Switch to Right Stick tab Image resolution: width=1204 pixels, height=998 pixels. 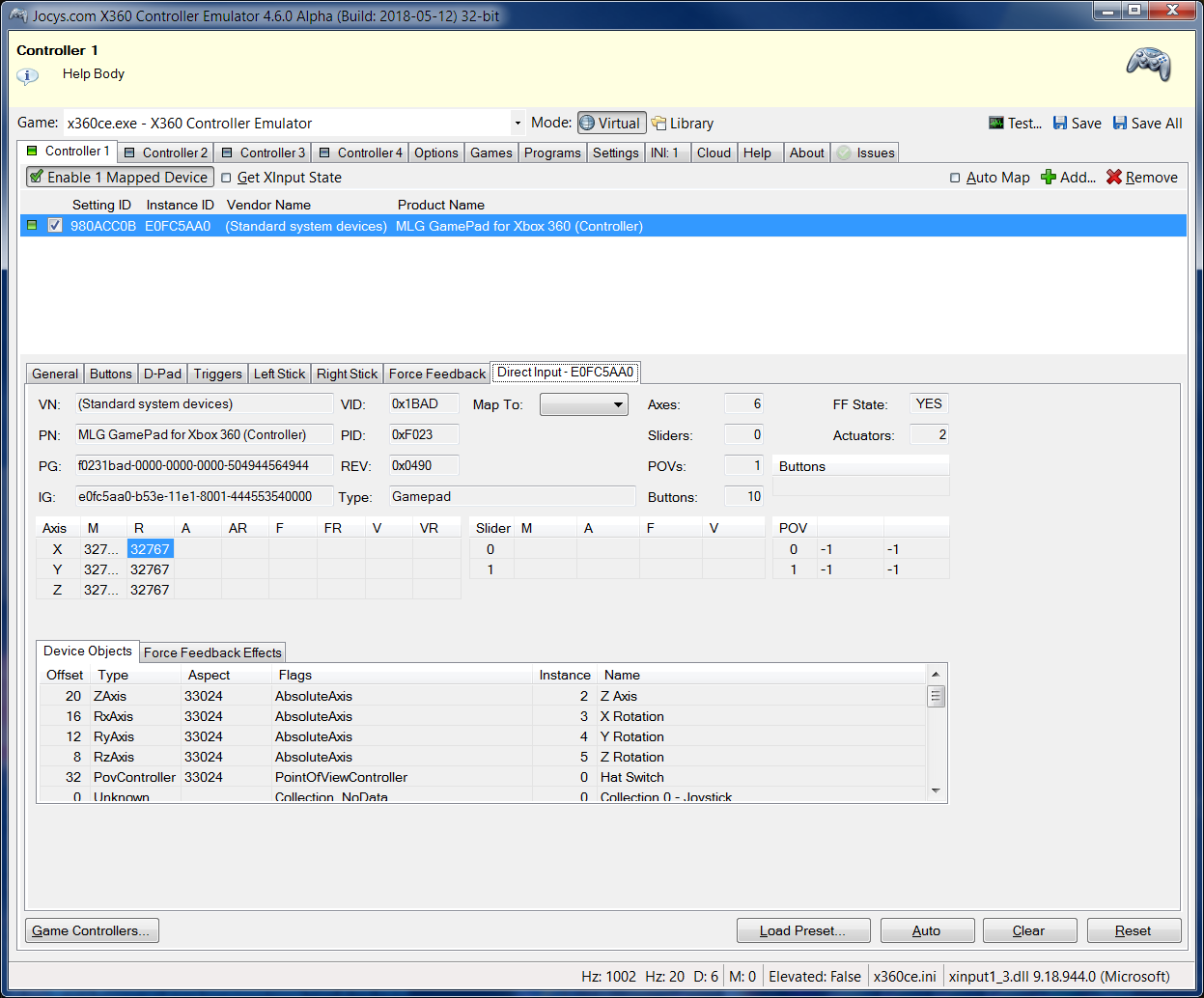click(347, 374)
